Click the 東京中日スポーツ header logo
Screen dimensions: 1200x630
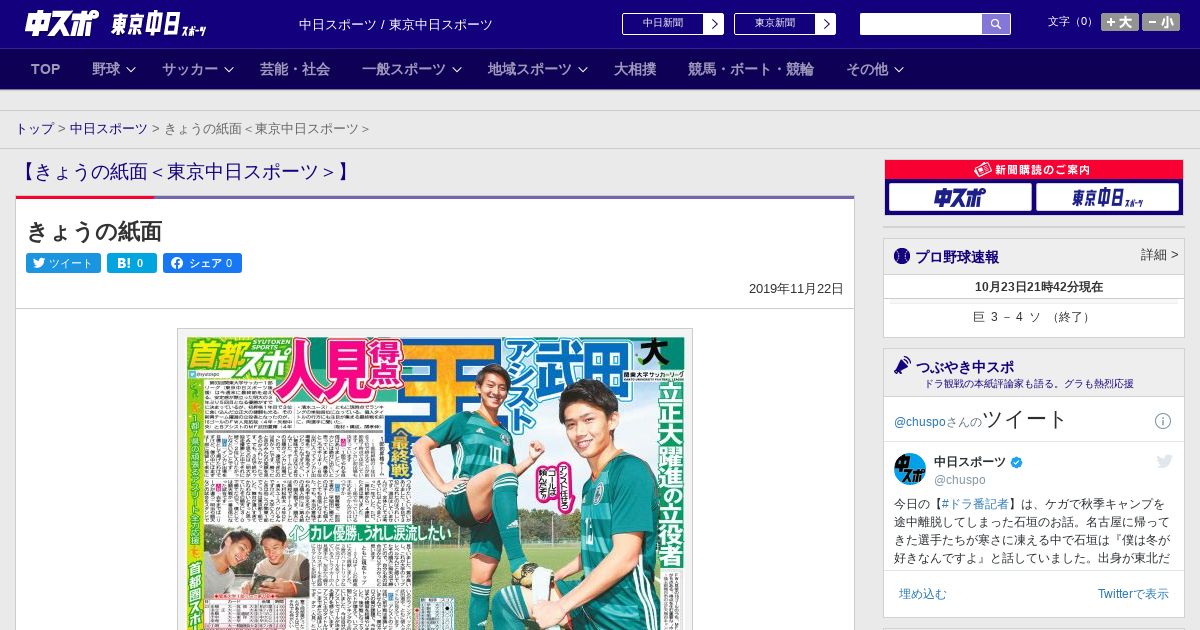pyautogui.click(x=158, y=24)
